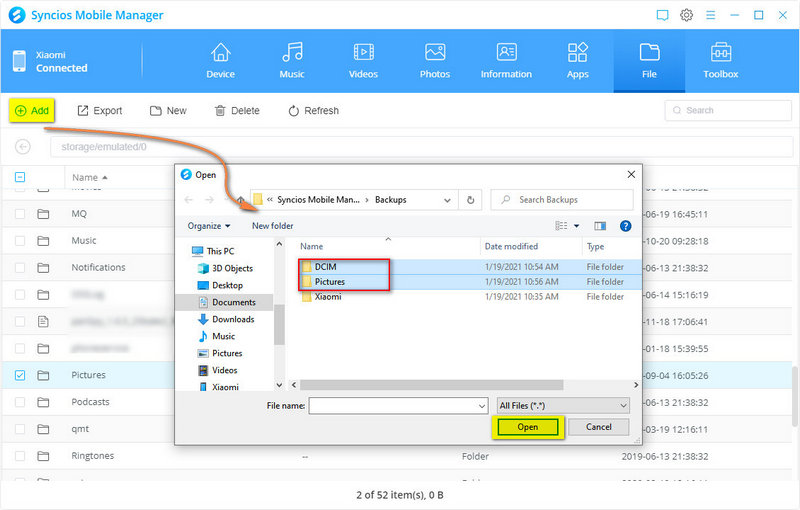This screenshot has height=510, width=800.
Task: Select This PC in navigation pane
Action: pos(213,251)
